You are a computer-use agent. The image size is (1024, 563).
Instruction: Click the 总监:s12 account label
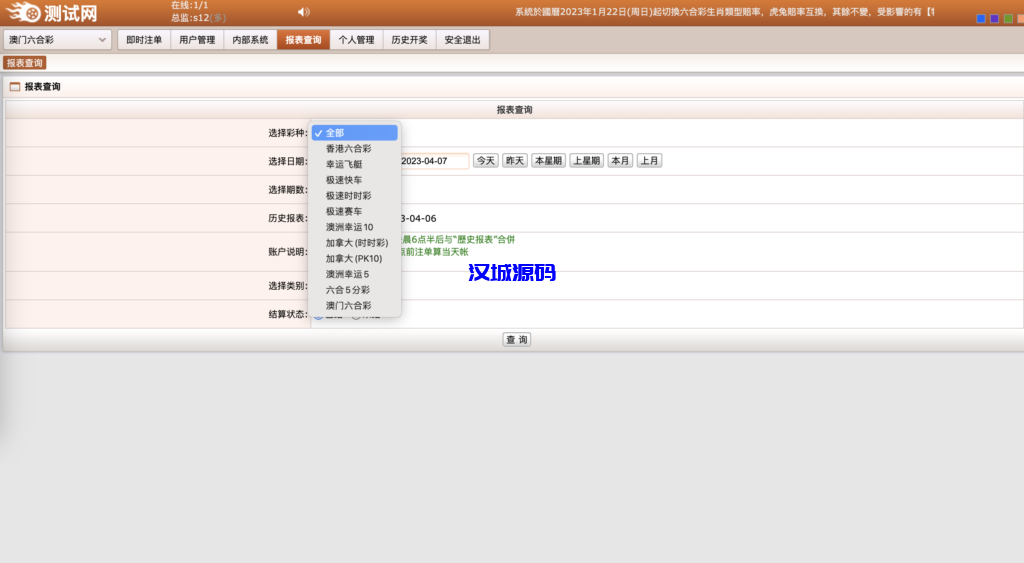coord(199,18)
